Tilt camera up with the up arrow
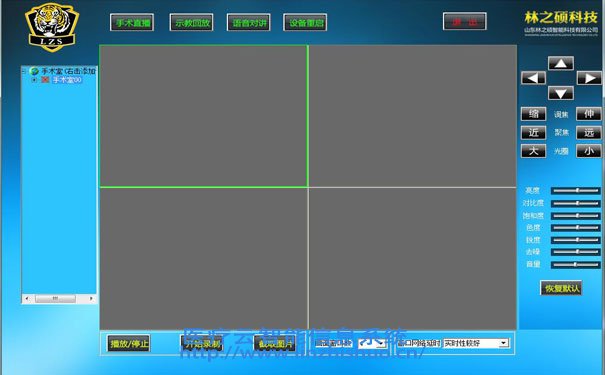Screen dimensions: 605x375 [561, 64]
